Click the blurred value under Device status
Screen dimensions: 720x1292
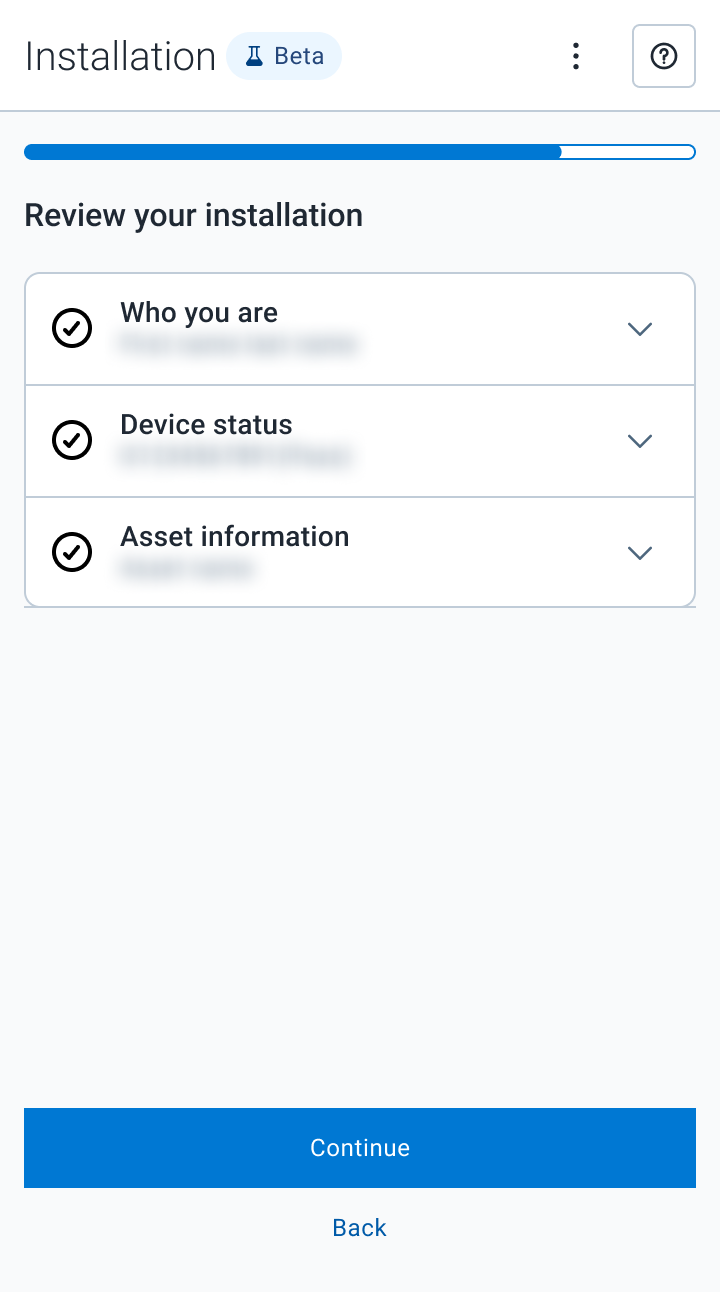click(x=236, y=457)
